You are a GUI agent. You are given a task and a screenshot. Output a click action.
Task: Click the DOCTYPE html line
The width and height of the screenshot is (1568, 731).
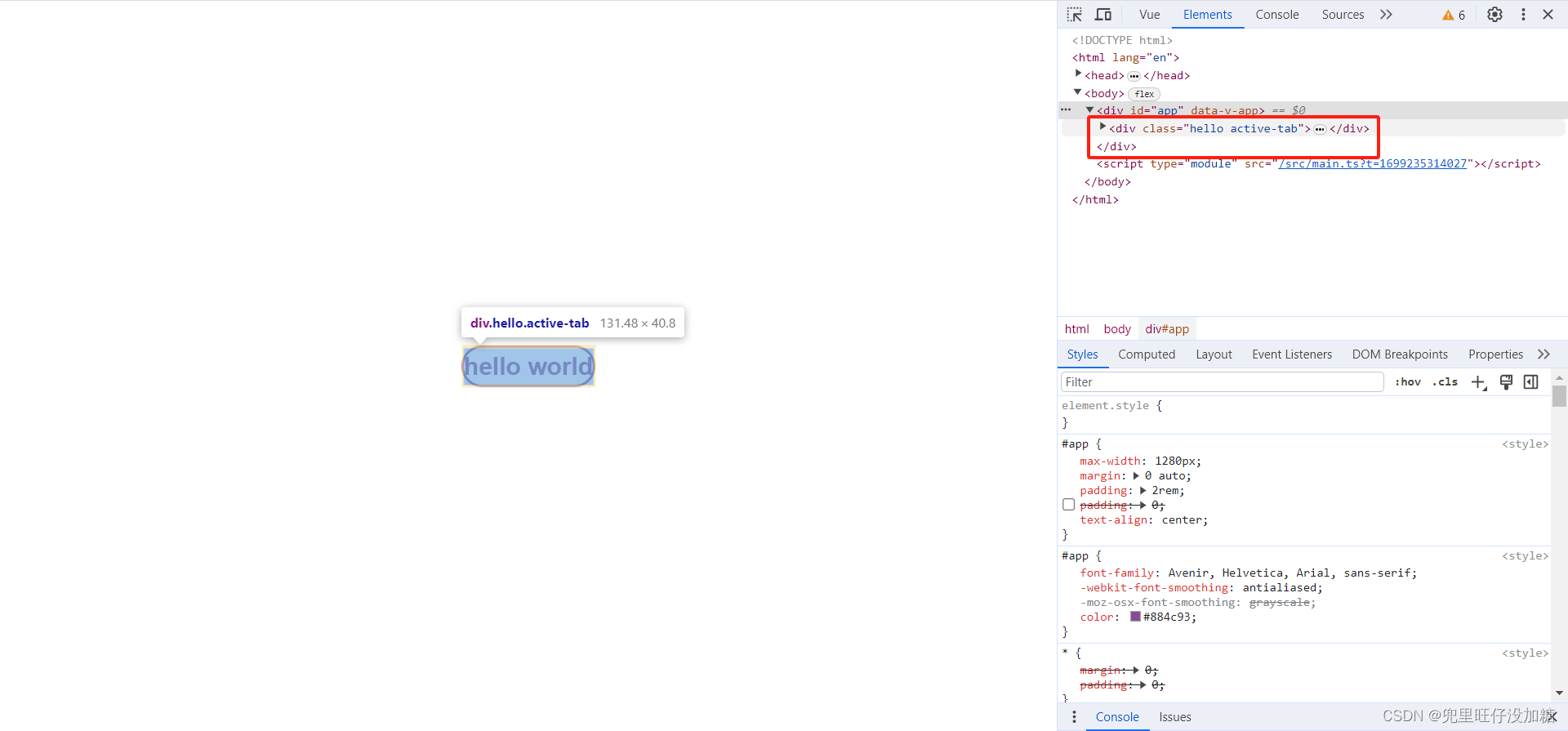pyautogui.click(x=1122, y=40)
